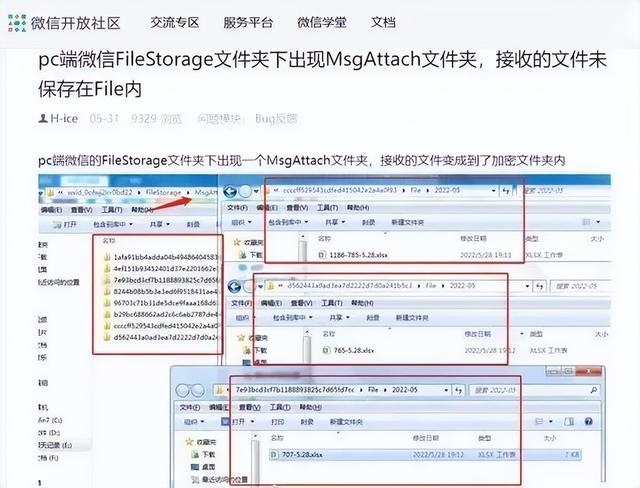
Task: Open recent locations arrow in ccccff529543 window
Action: (256, 191)
